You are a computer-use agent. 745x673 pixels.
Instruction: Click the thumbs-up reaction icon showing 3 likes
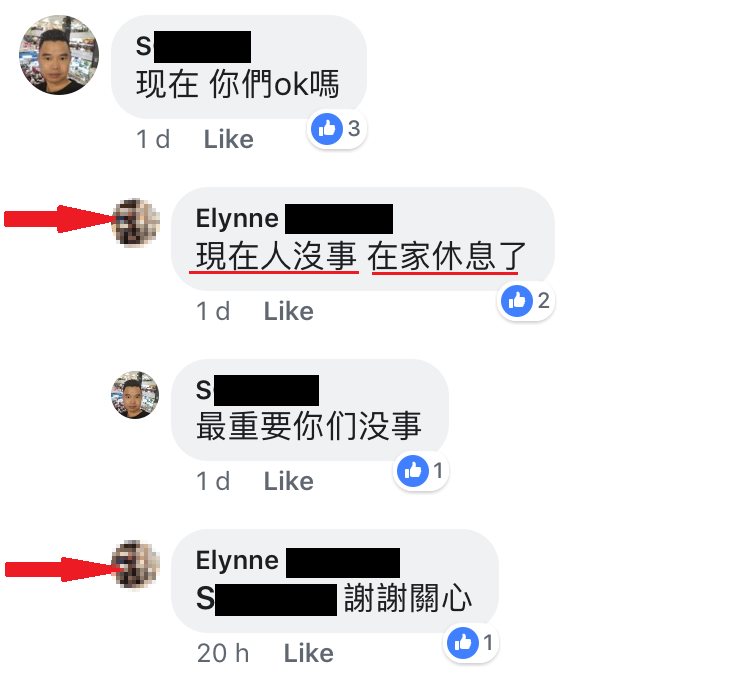coord(327,128)
